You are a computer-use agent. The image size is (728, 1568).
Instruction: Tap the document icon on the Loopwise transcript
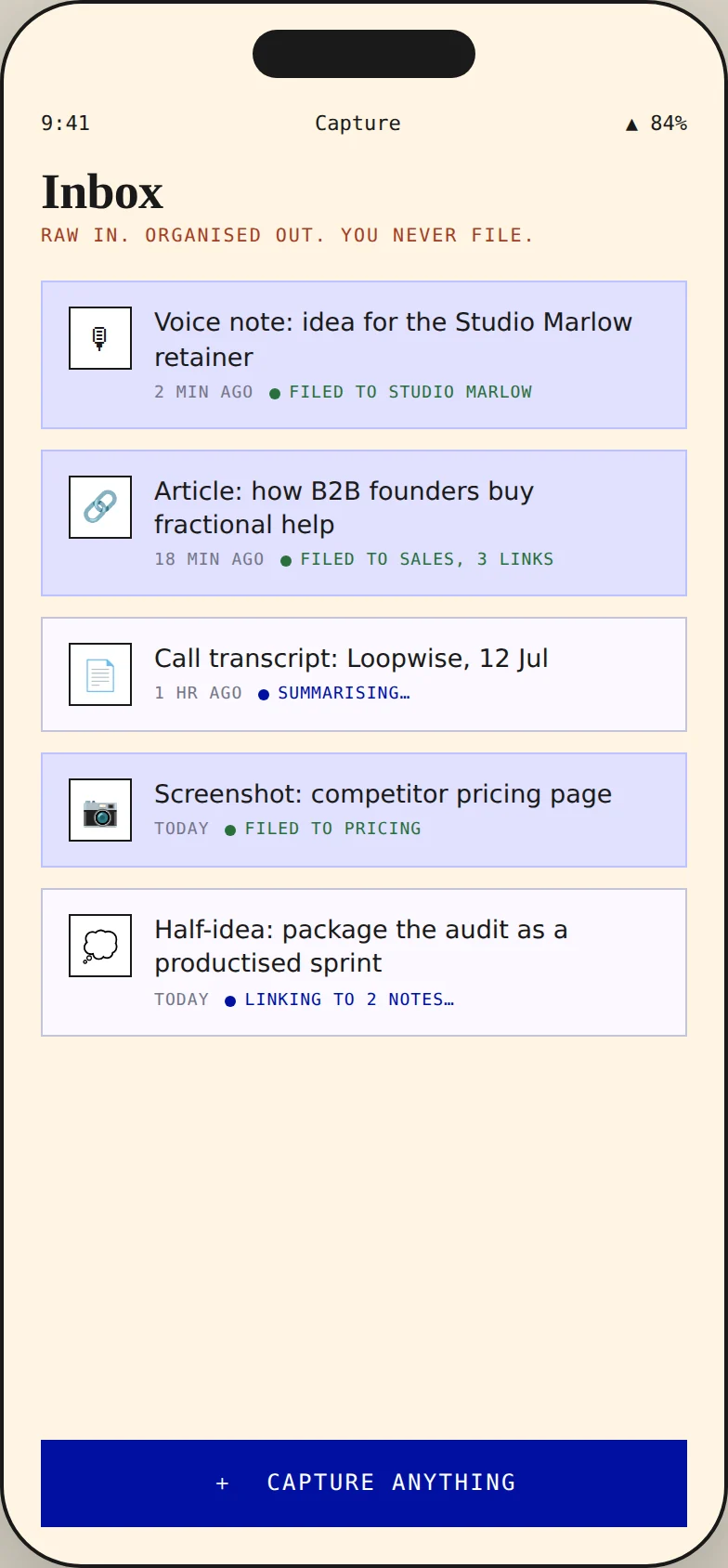(x=100, y=674)
